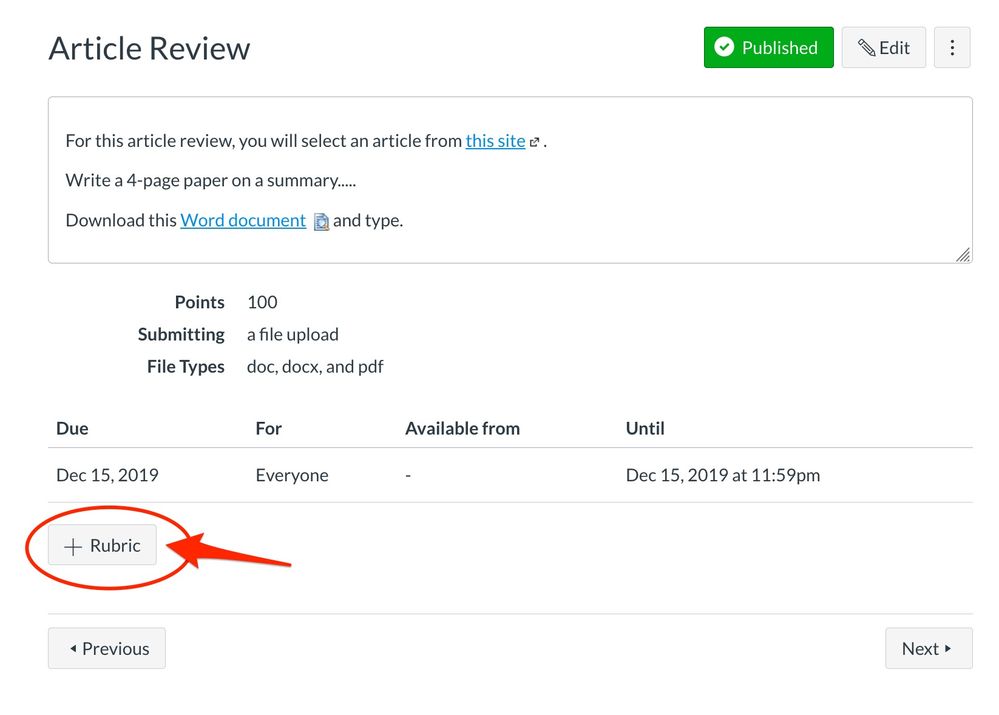Image resolution: width=999 pixels, height=715 pixels.
Task: Open the "Word document" link
Action: [x=243, y=221]
